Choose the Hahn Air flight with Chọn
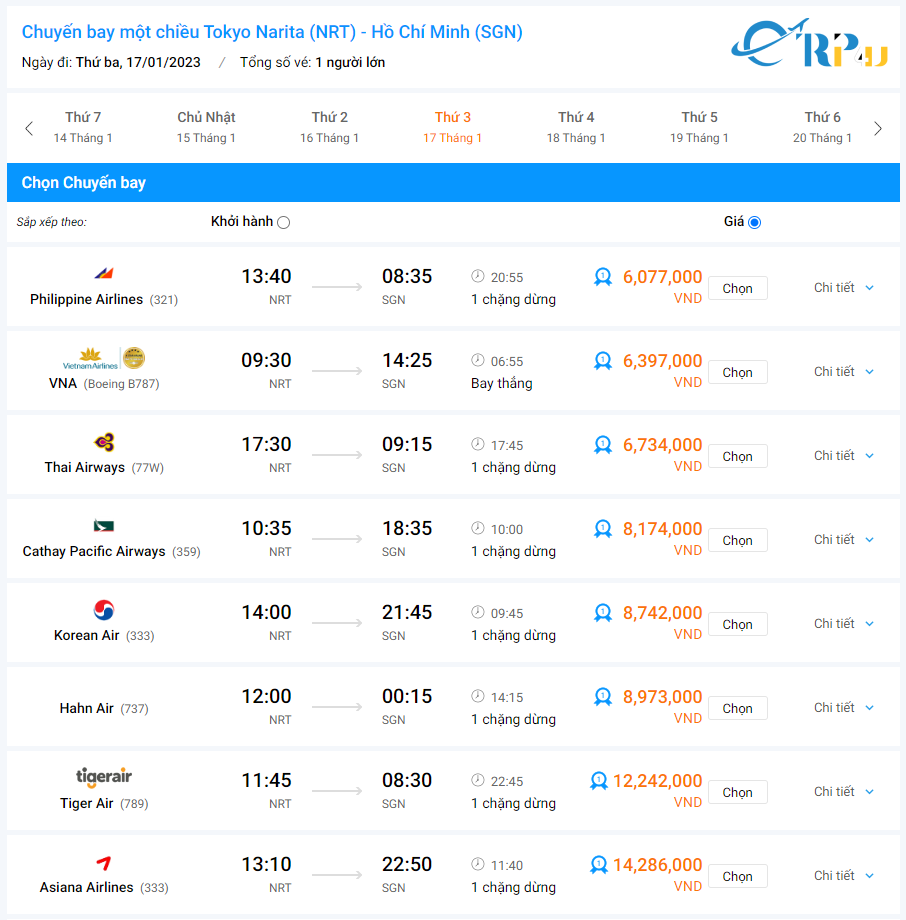The image size is (906, 920). pyautogui.click(x=737, y=708)
